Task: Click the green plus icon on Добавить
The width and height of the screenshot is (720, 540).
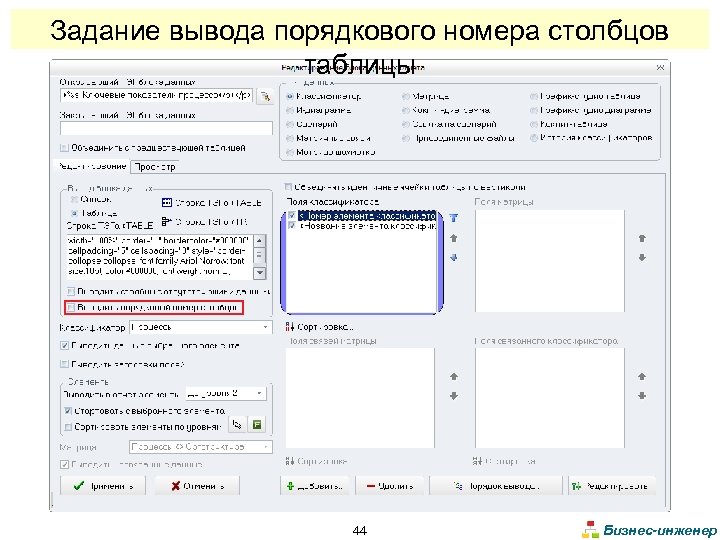Action: (290, 486)
